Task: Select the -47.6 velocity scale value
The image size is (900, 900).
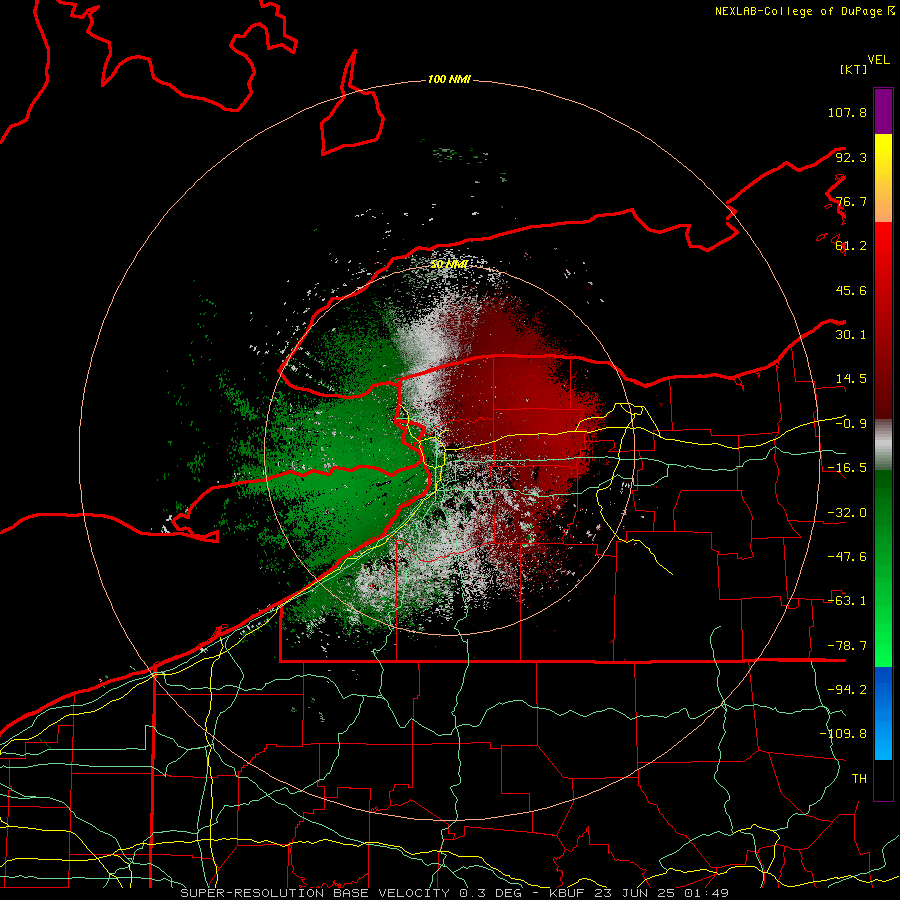Action: coord(847,557)
